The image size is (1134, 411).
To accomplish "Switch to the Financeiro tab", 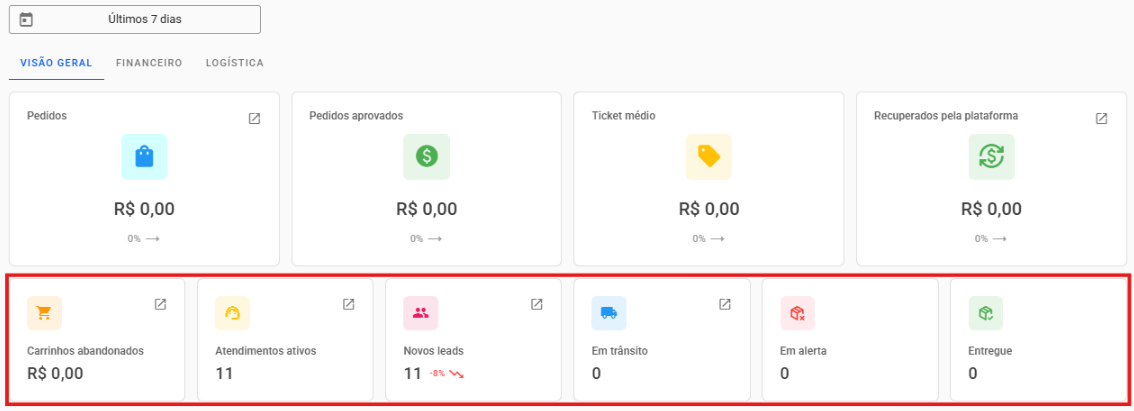I will click(x=149, y=63).
